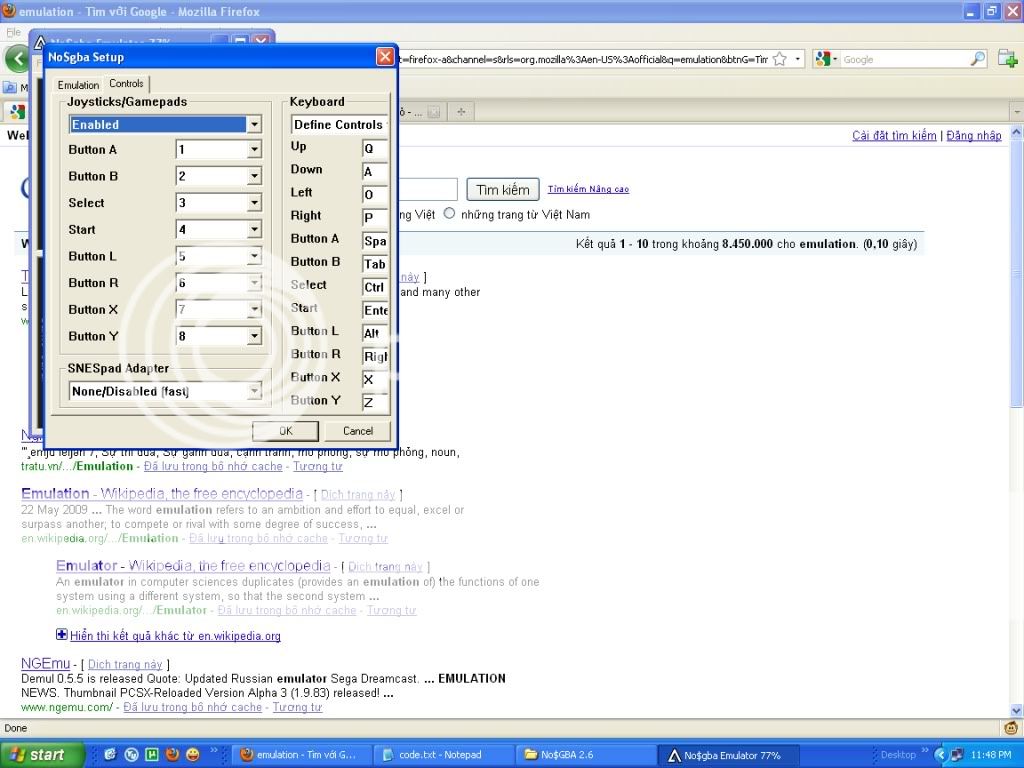This screenshot has width=1024, height=768.
Task: Click the Desktop toolbar in the taskbar
Action: point(898,755)
